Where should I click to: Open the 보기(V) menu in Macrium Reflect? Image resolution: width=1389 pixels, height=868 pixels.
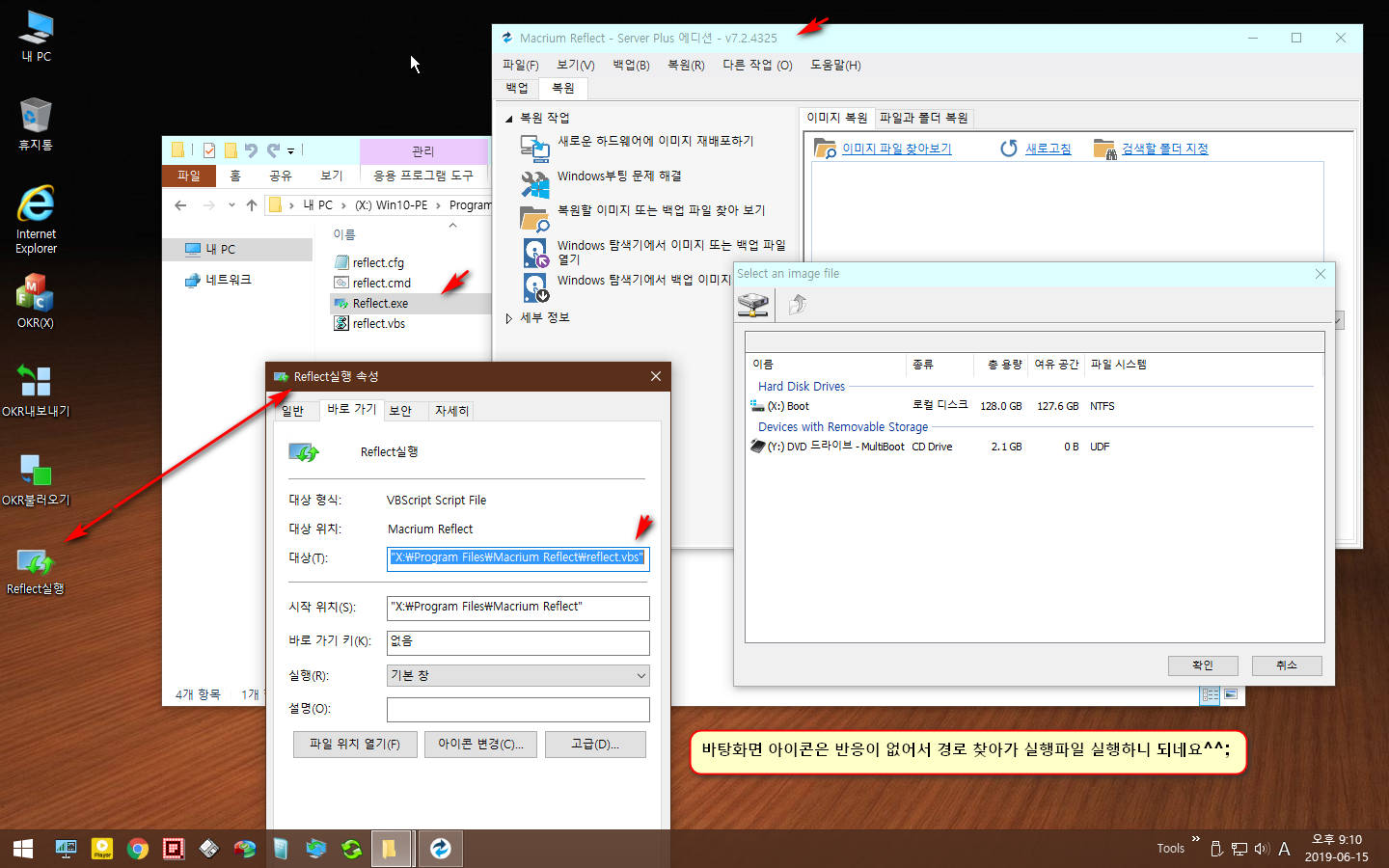576,65
